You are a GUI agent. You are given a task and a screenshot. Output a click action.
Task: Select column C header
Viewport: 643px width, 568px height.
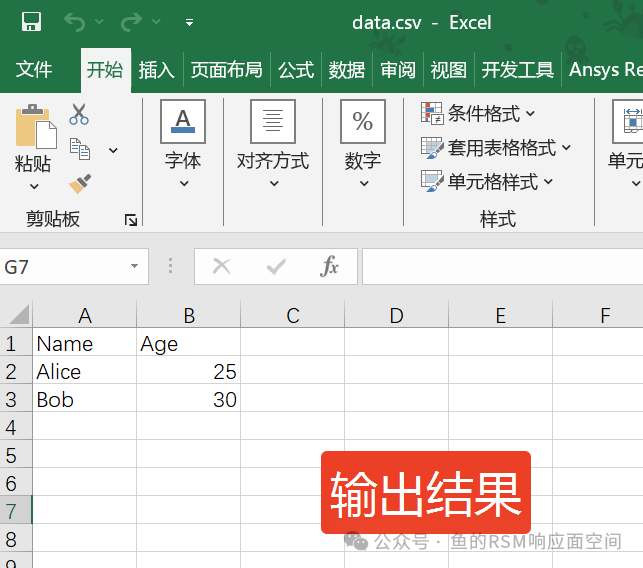292,315
